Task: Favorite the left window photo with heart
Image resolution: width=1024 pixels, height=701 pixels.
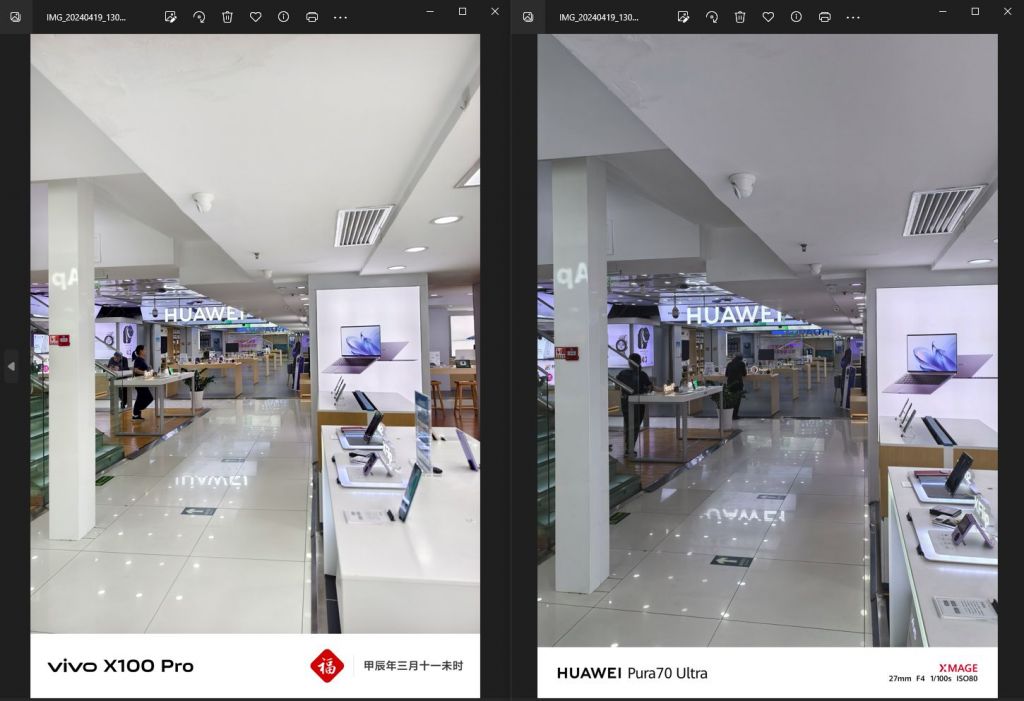Action: point(255,17)
